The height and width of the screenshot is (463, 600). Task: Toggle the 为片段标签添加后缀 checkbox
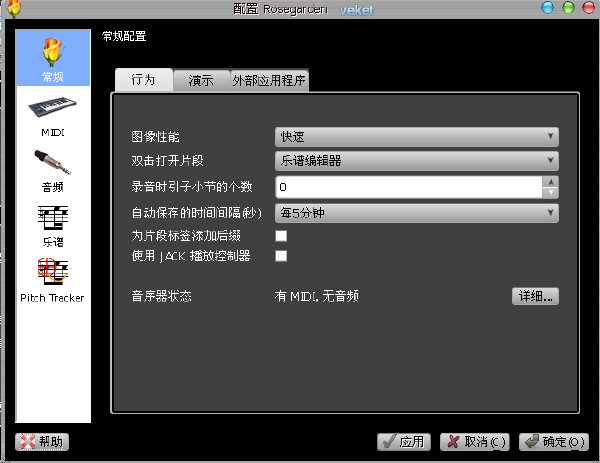pyautogui.click(x=281, y=236)
